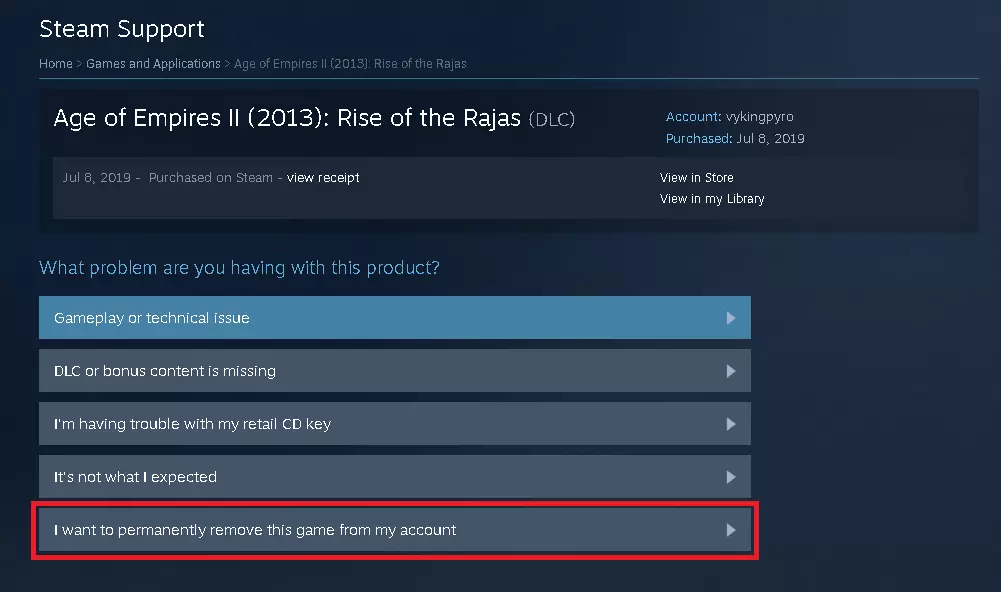Click the Rise of the Rajas product title
This screenshot has width=1001, height=592.
pos(314,118)
